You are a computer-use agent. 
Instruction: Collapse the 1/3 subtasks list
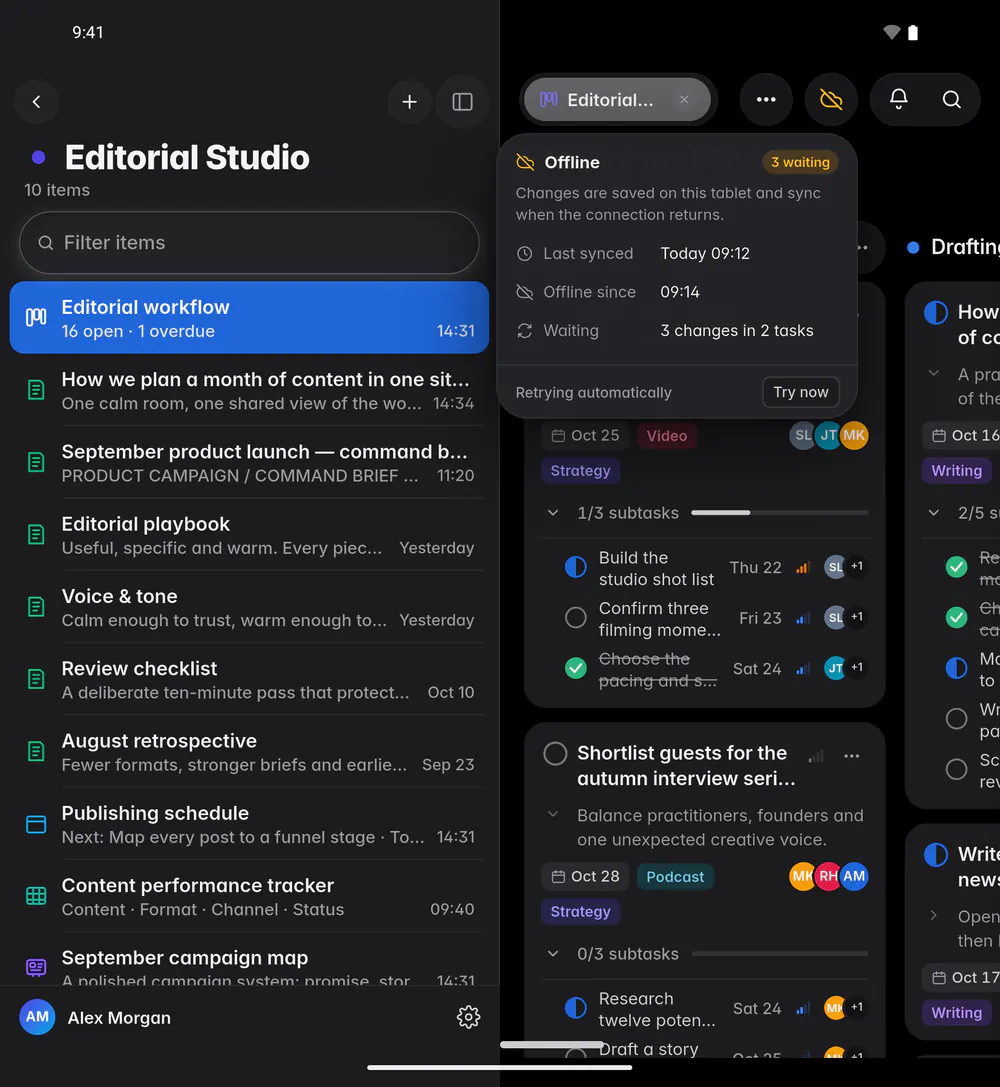(553, 513)
